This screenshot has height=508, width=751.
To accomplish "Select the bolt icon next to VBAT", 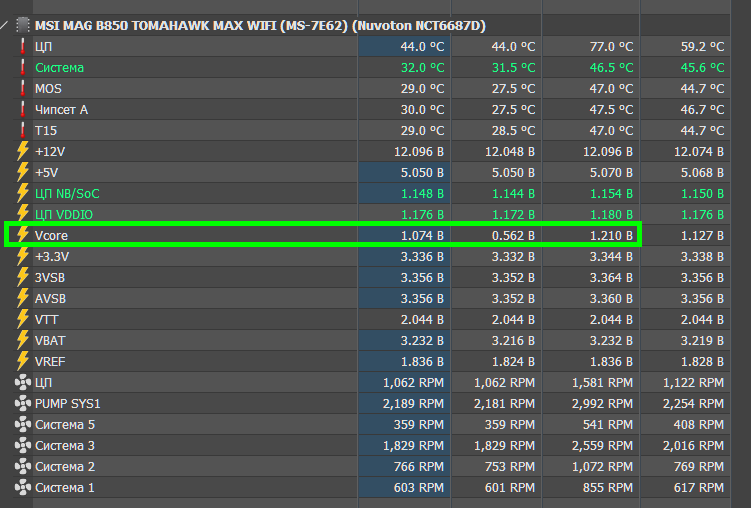I will coord(22,340).
